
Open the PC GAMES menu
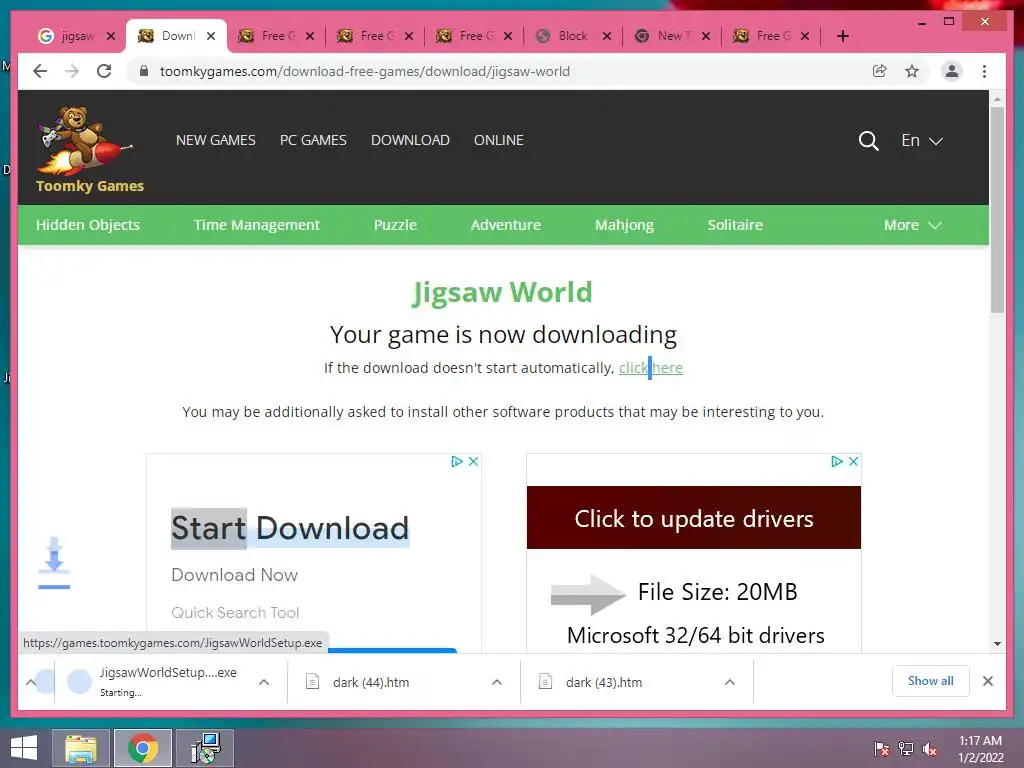point(313,140)
